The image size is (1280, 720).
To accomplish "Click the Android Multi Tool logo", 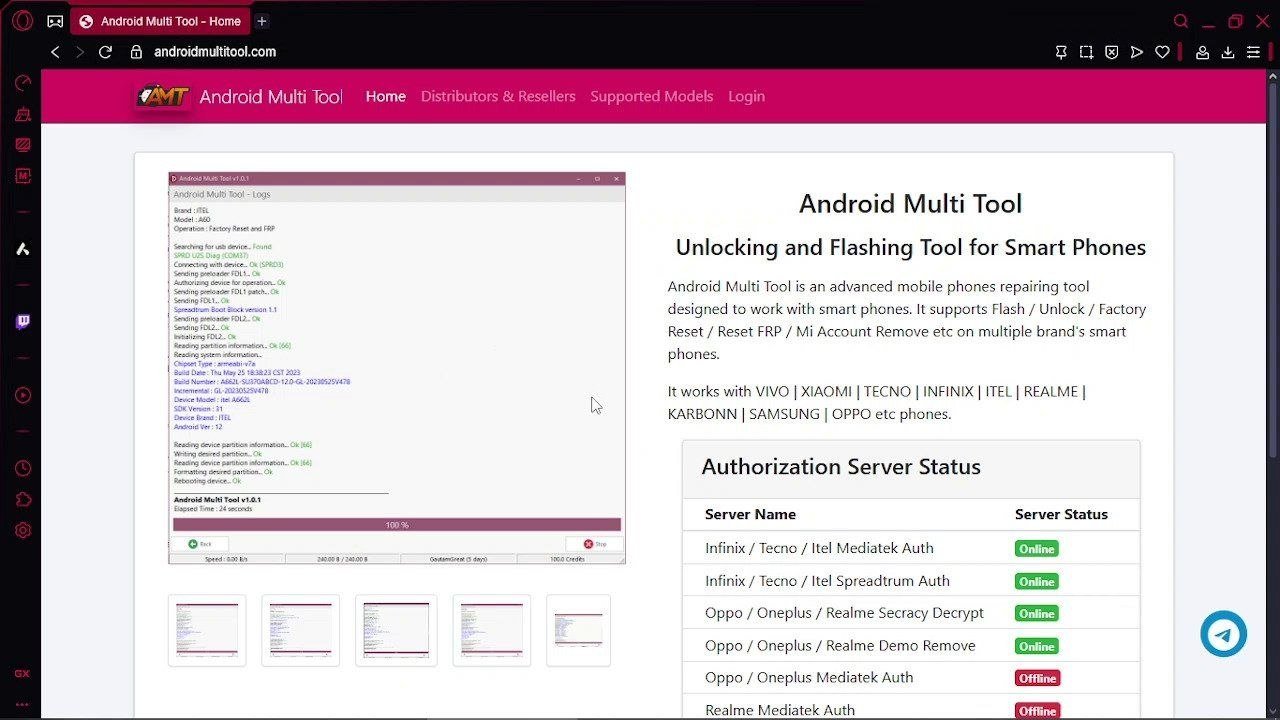I will coord(162,96).
